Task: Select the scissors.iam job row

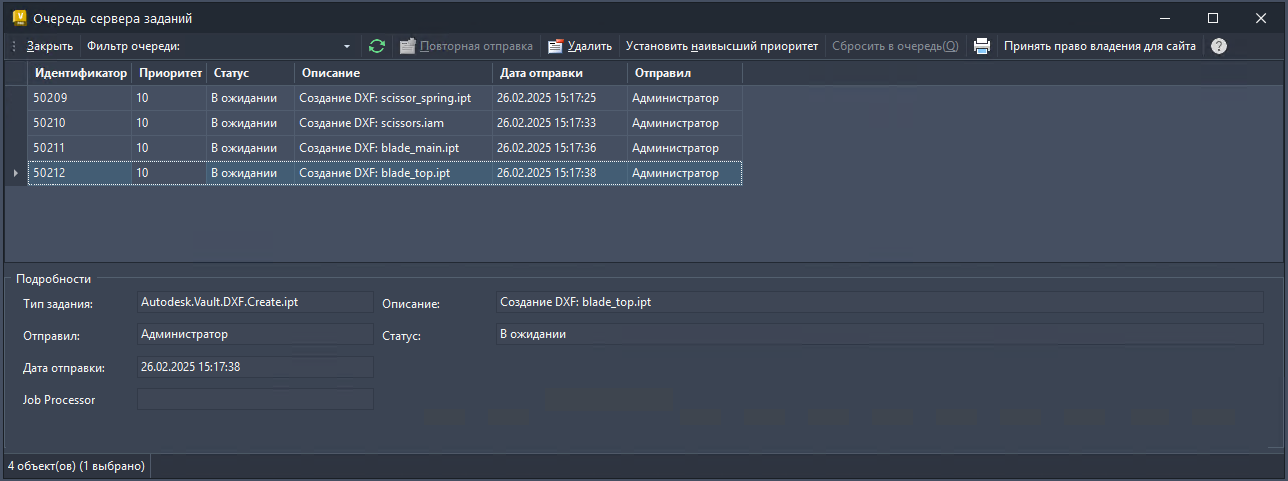Action: [384, 123]
